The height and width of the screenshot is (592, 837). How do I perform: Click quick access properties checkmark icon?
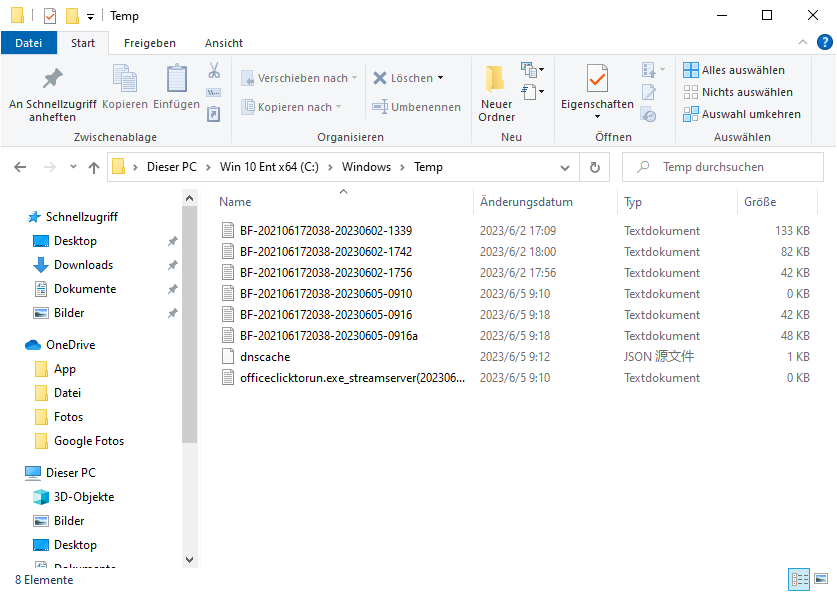click(x=50, y=16)
